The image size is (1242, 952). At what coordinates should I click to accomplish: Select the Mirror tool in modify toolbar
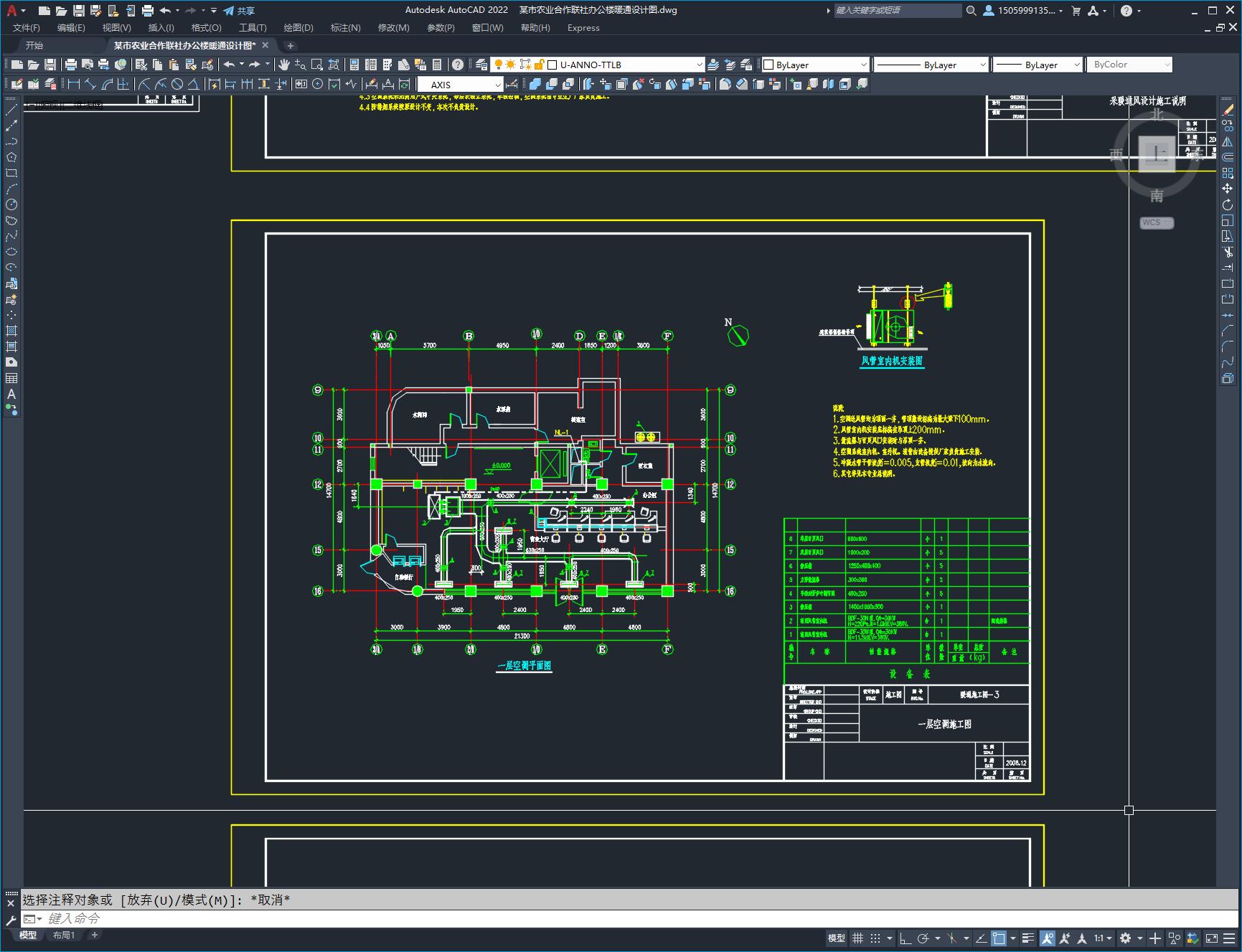tap(1228, 141)
